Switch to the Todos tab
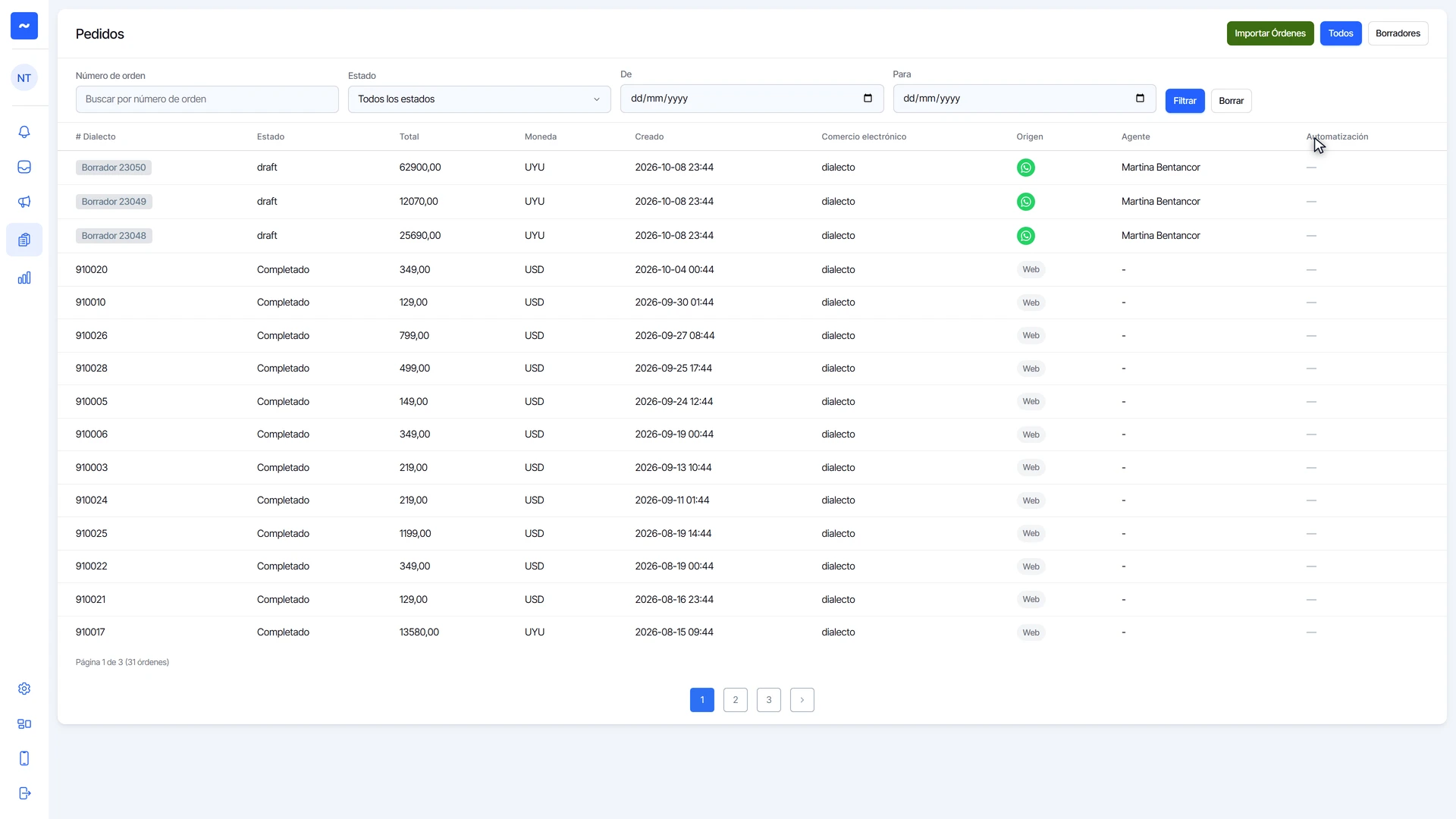The height and width of the screenshot is (819, 1456). [1341, 33]
